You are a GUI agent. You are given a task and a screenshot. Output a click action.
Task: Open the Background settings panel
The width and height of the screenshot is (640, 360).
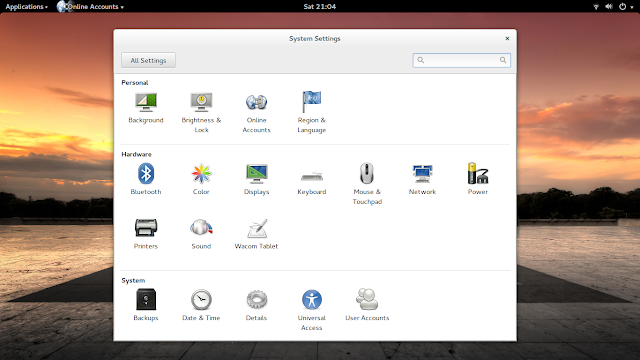pos(146,108)
